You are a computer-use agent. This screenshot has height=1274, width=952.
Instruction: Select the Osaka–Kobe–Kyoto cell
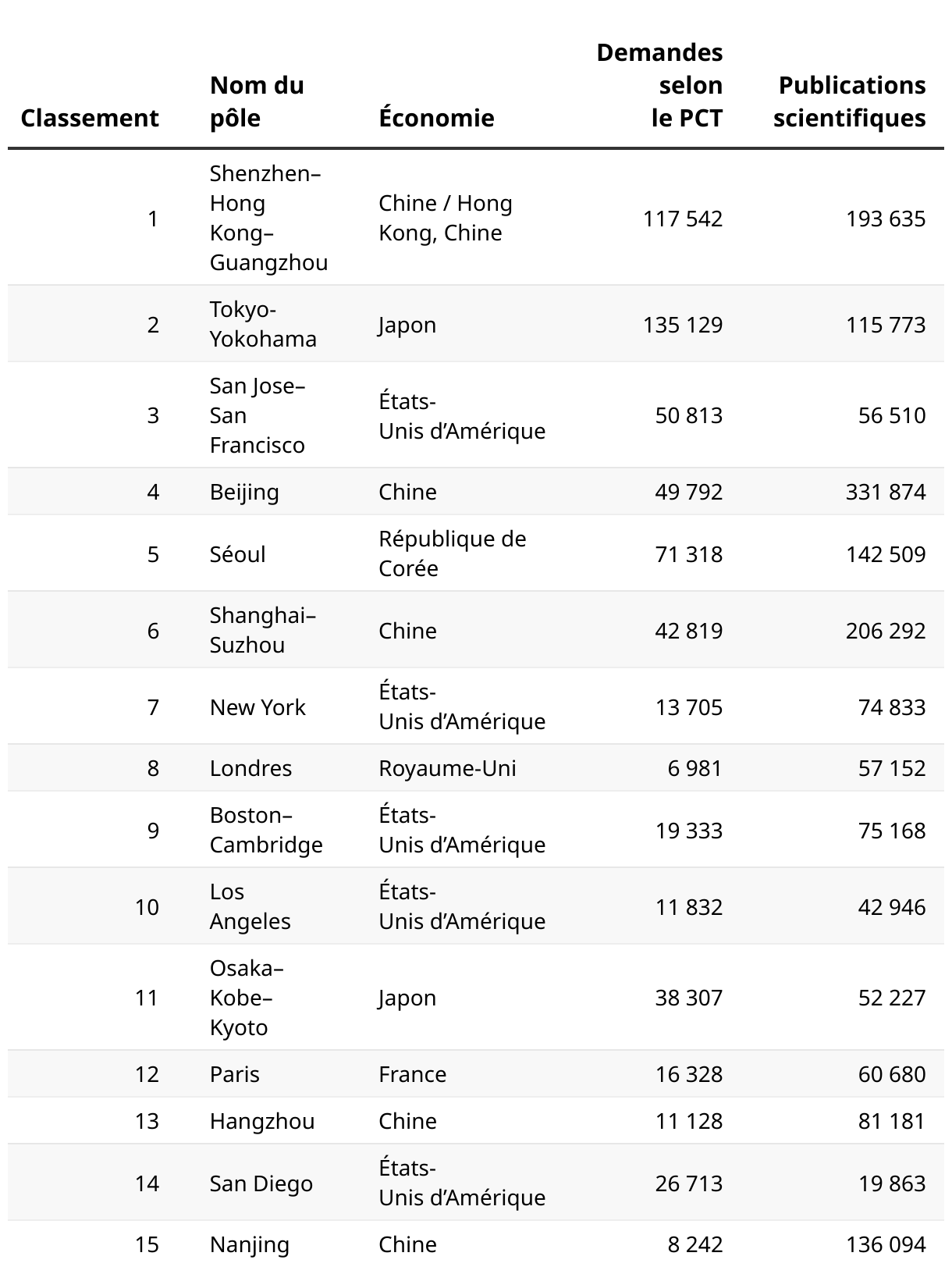[x=246, y=998]
